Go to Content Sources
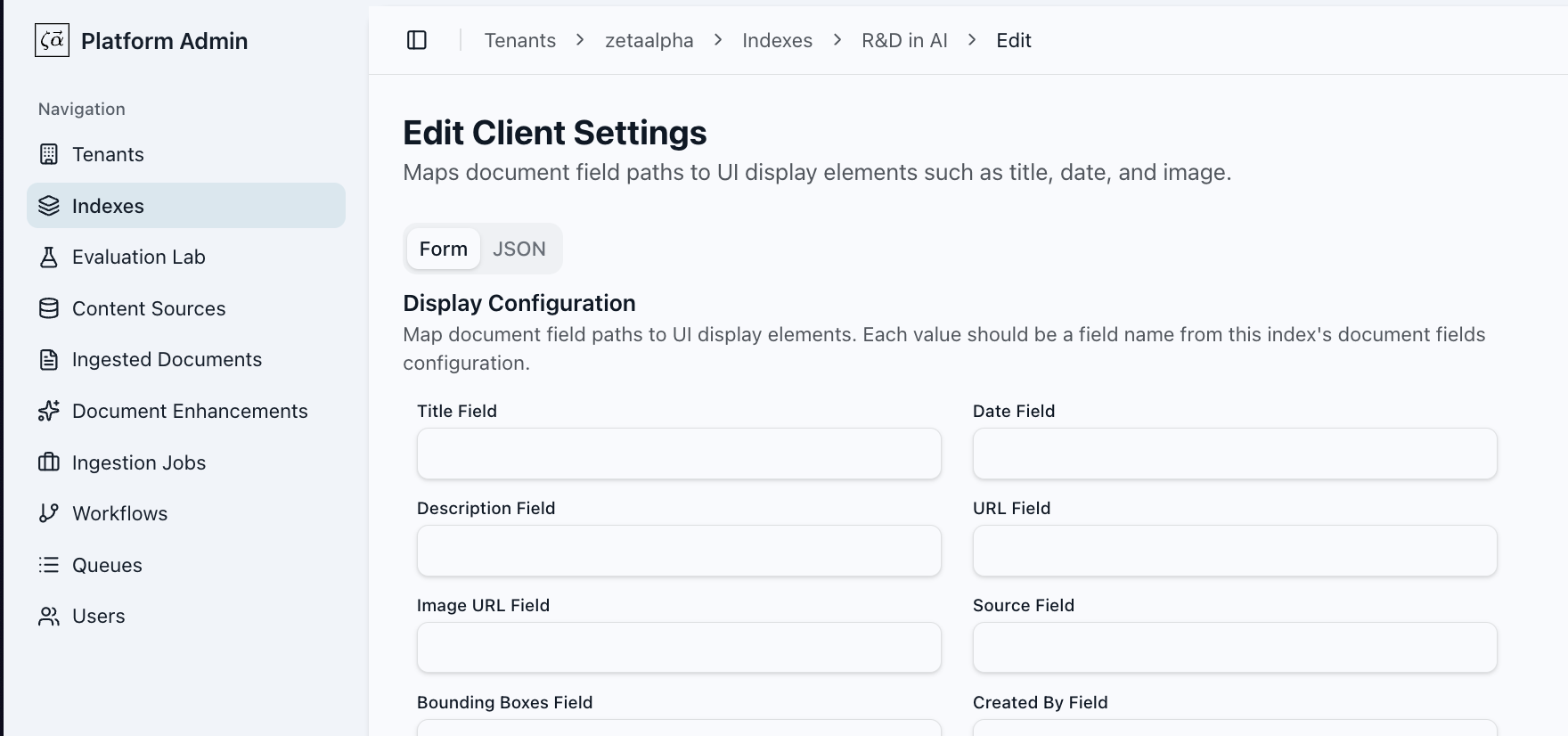 186,308
